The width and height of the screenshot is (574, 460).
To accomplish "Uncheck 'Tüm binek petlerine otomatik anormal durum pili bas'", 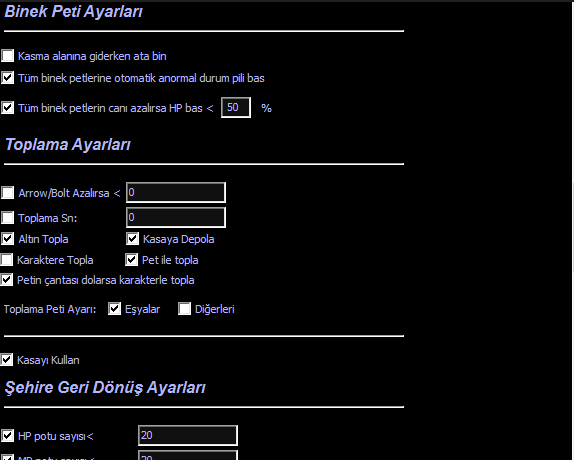I will [x=7, y=78].
